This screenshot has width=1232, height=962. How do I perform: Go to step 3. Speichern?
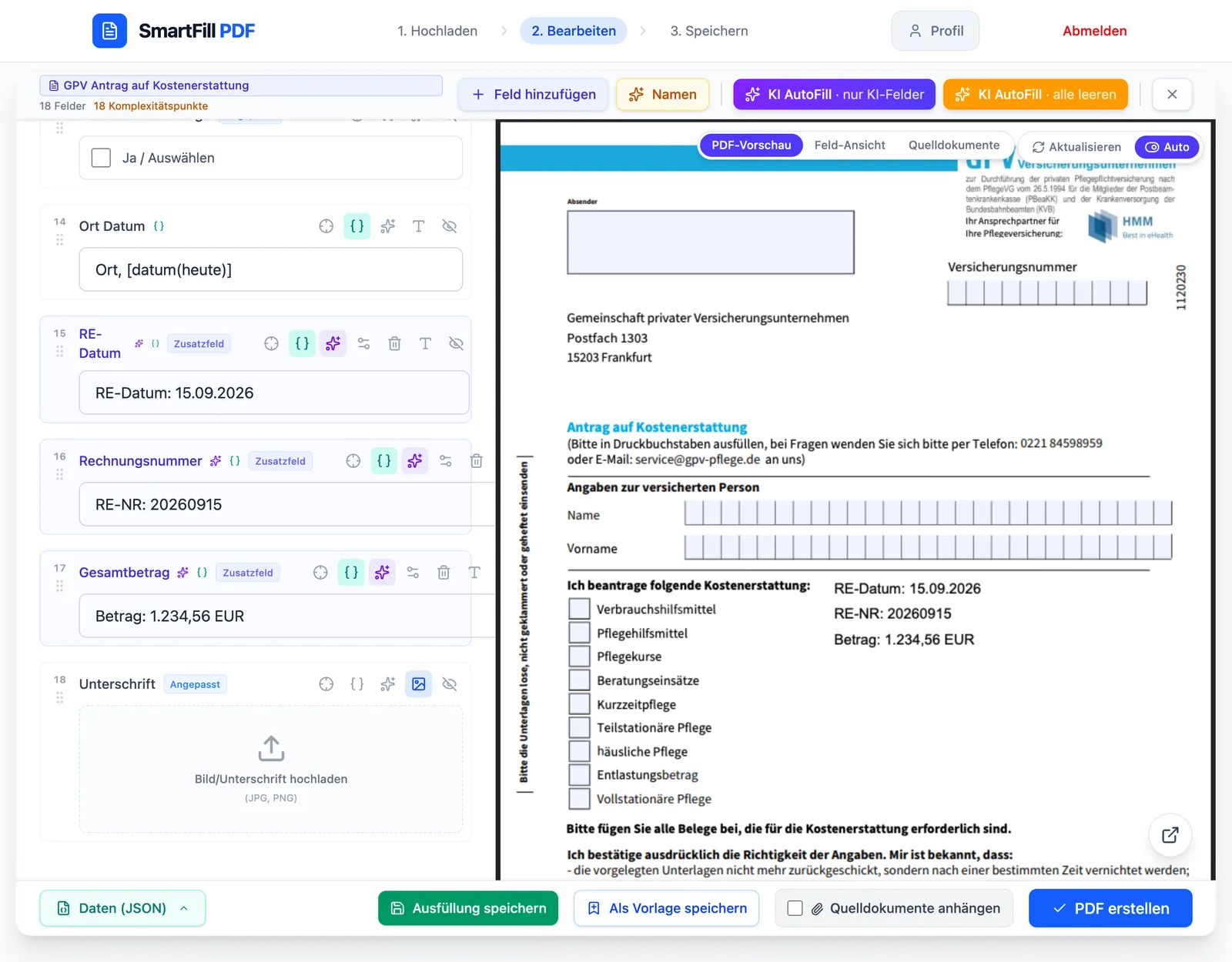[x=709, y=31]
